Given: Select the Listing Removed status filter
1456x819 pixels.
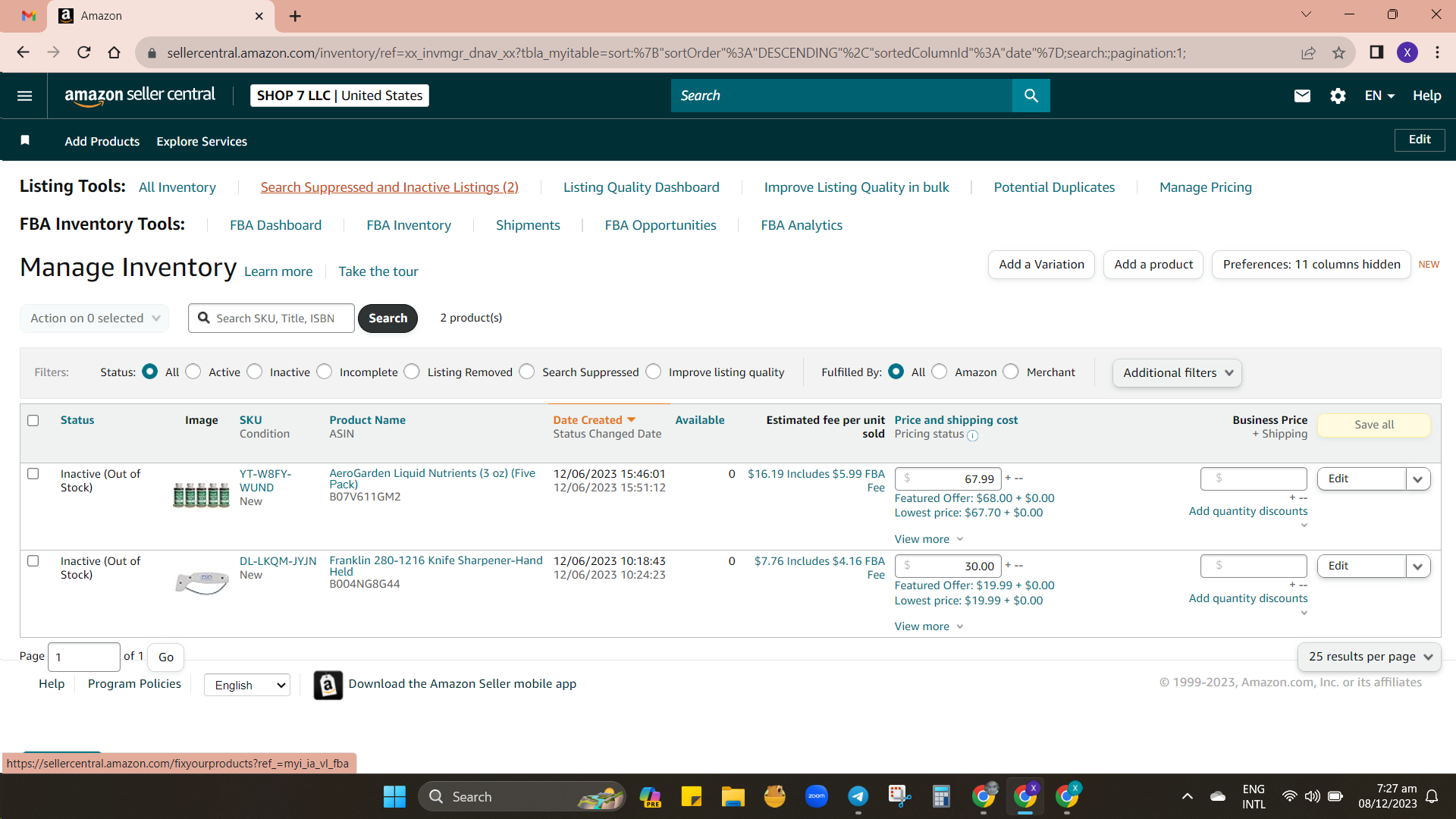Looking at the screenshot, I should click(x=412, y=372).
